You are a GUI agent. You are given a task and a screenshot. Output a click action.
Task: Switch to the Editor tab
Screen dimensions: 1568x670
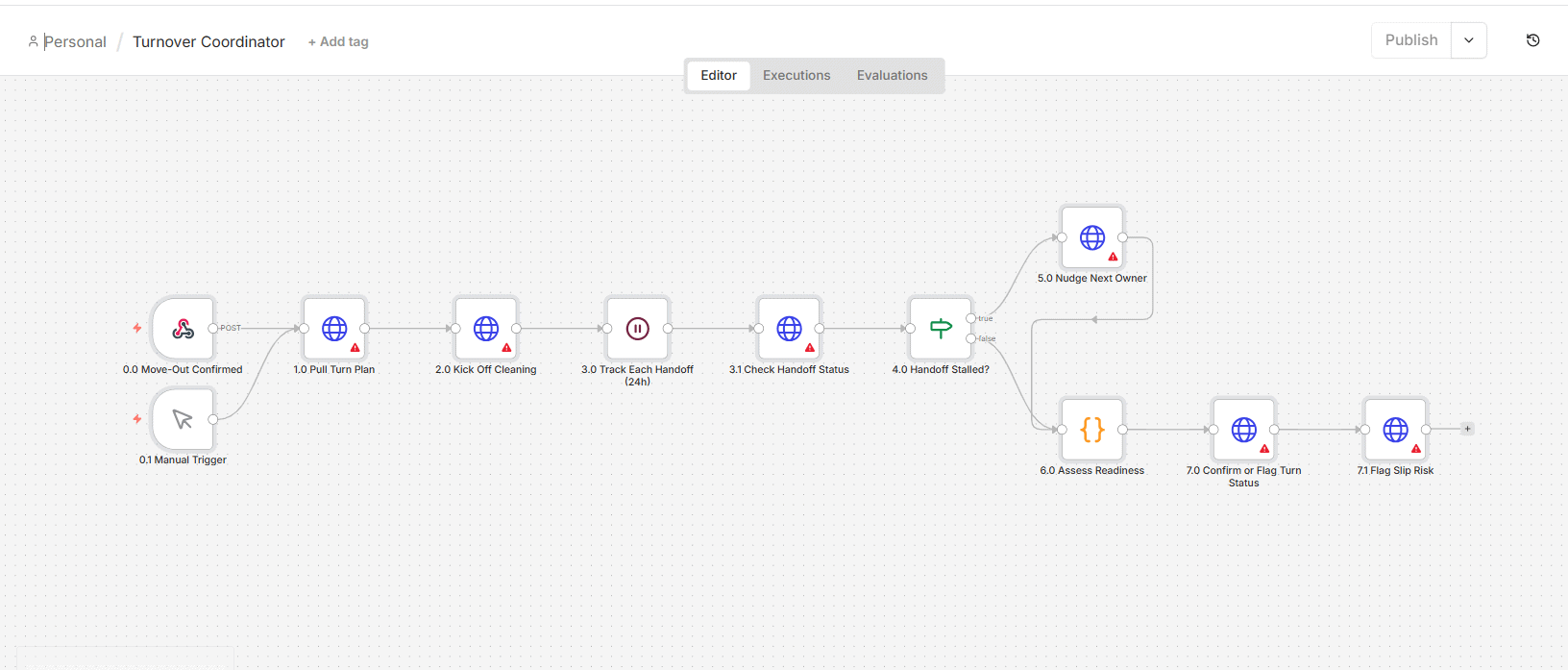click(x=719, y=76)
